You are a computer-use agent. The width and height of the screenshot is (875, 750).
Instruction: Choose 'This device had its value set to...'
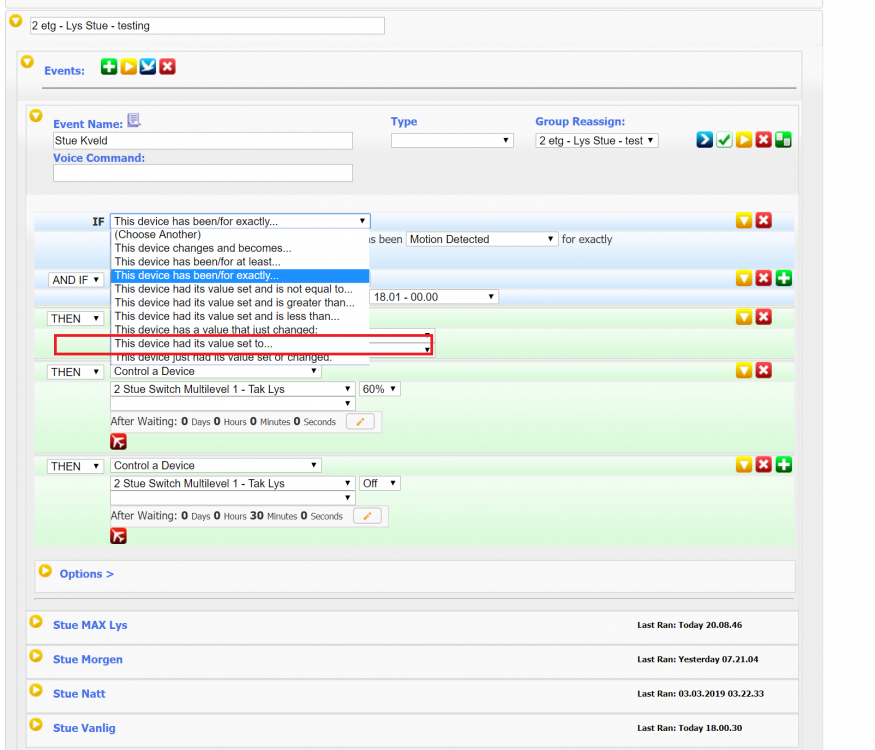193,343
